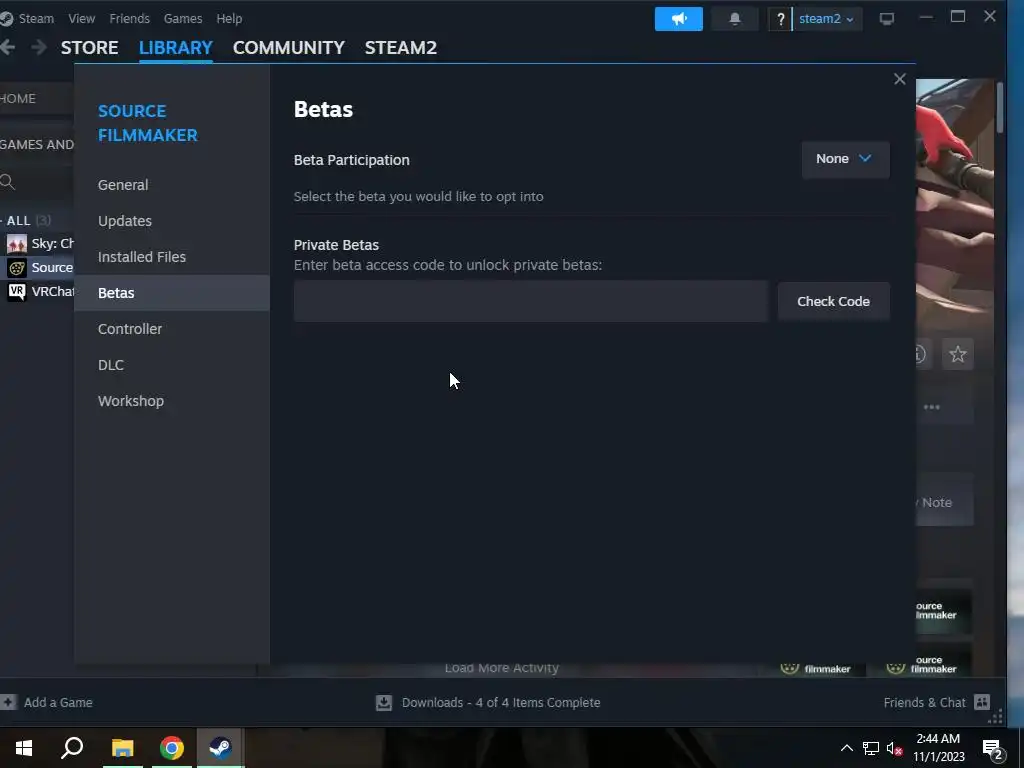
Task: Open the View menu
Action: [x=82, y=18]
